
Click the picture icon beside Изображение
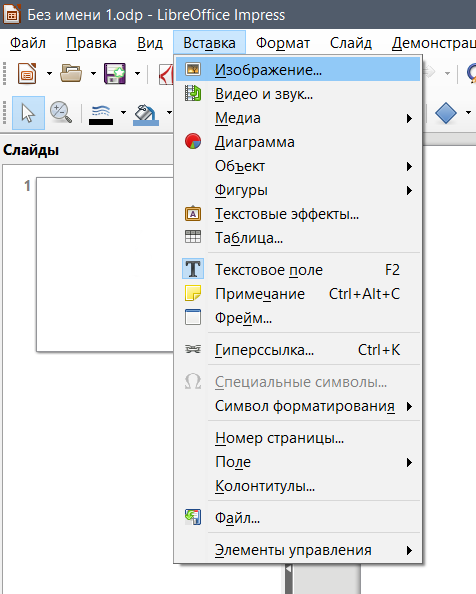click(x=193, y=69)
